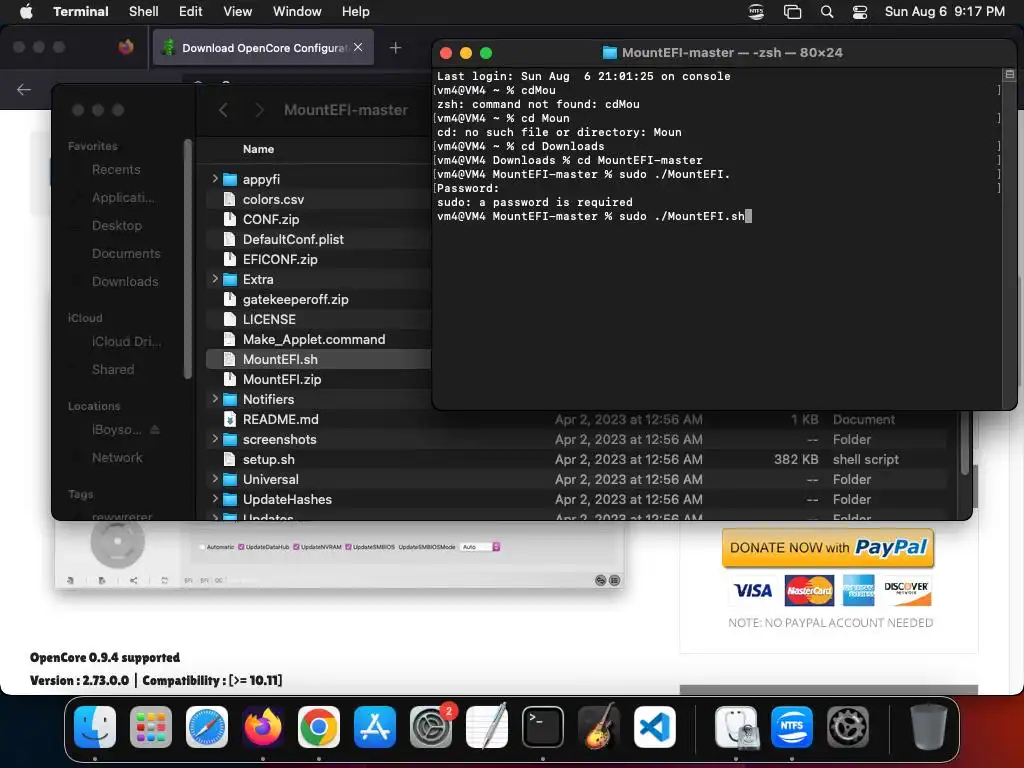Switch to Firefox in the Dock
Screen dimensions: 1024x768
click(263, 727)
